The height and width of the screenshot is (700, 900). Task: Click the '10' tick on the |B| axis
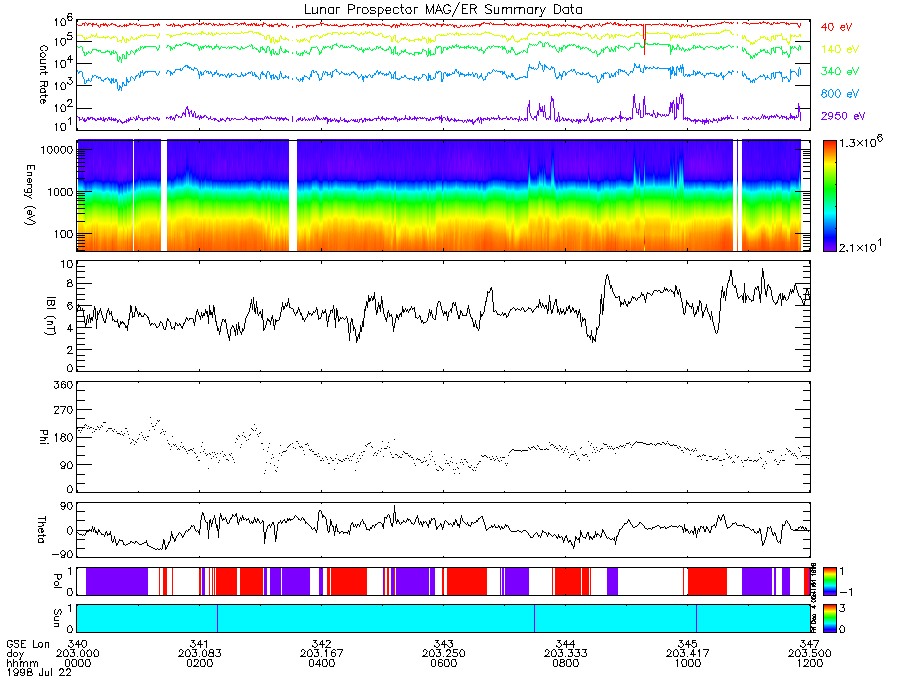pos(67,265)
